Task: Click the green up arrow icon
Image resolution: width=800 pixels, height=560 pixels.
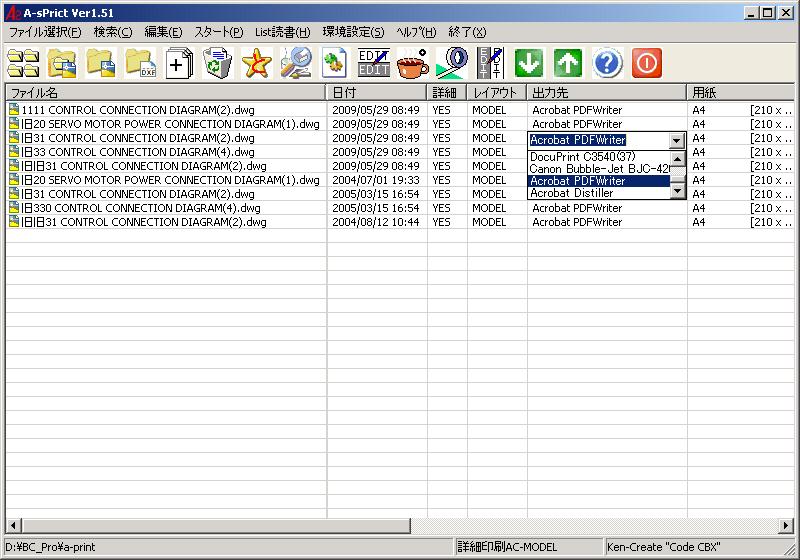Action: coord(568,64)
